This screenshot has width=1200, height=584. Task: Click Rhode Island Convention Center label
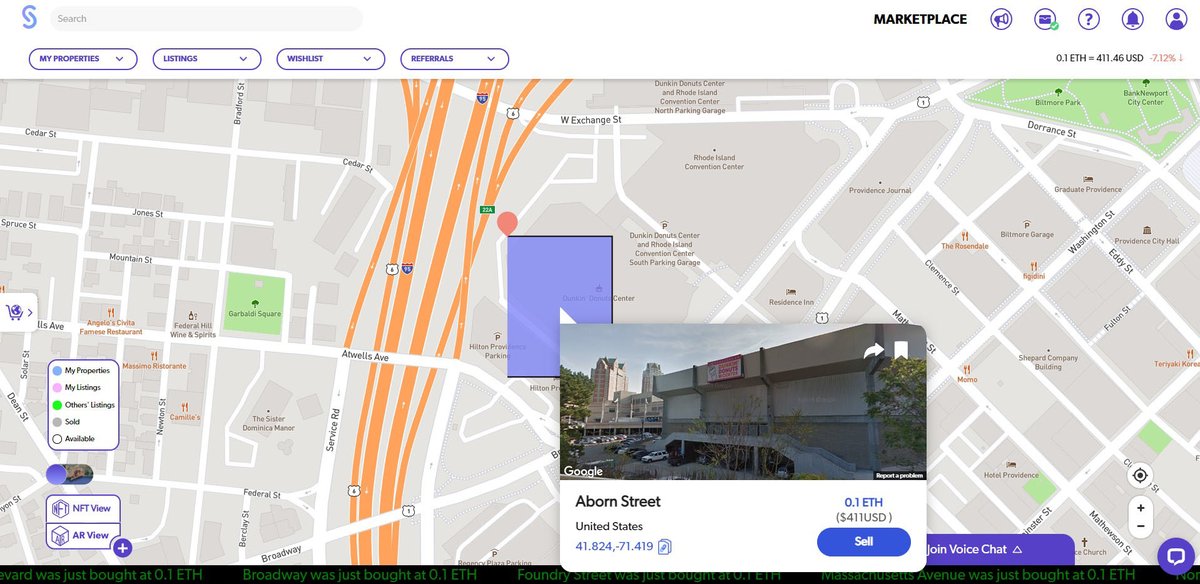point(714,162)
